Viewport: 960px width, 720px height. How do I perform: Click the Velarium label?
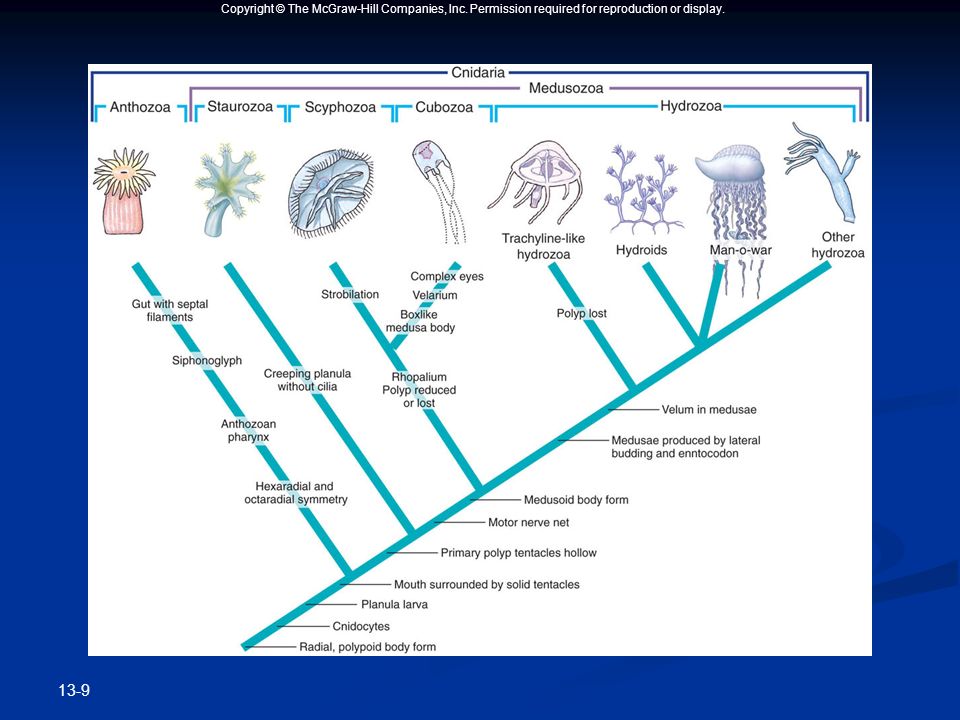(x=435, y=295)
